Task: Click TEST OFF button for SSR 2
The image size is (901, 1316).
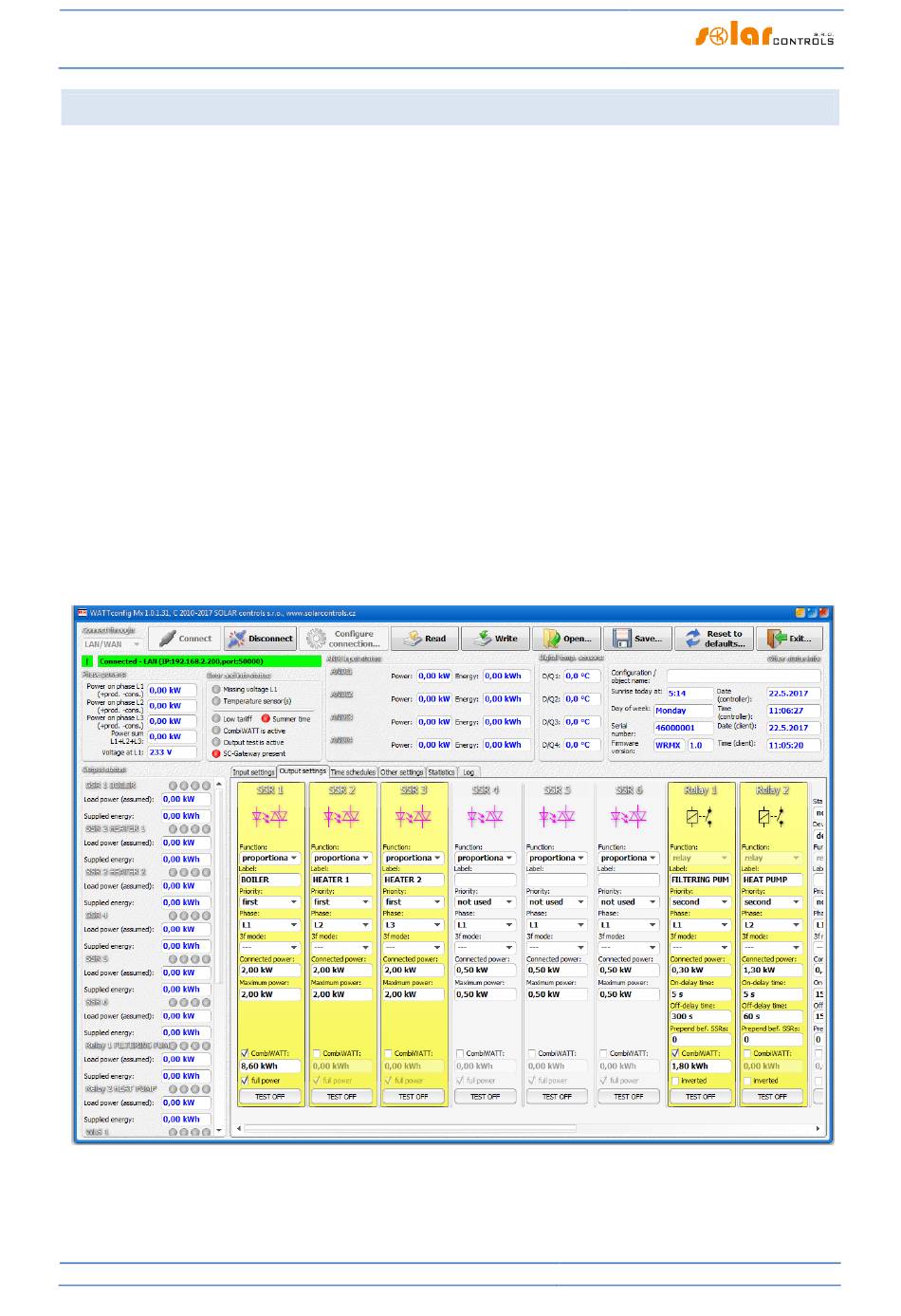Action: coord(341,1097)
